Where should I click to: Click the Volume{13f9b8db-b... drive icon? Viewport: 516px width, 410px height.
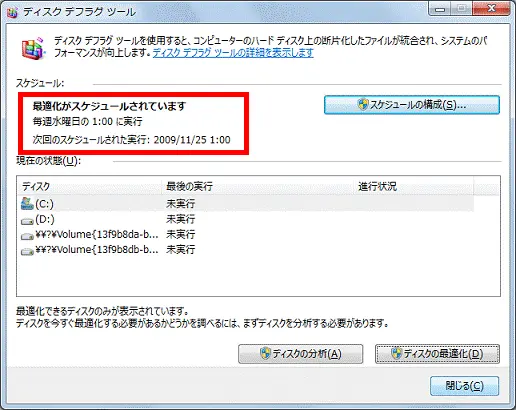27,251
